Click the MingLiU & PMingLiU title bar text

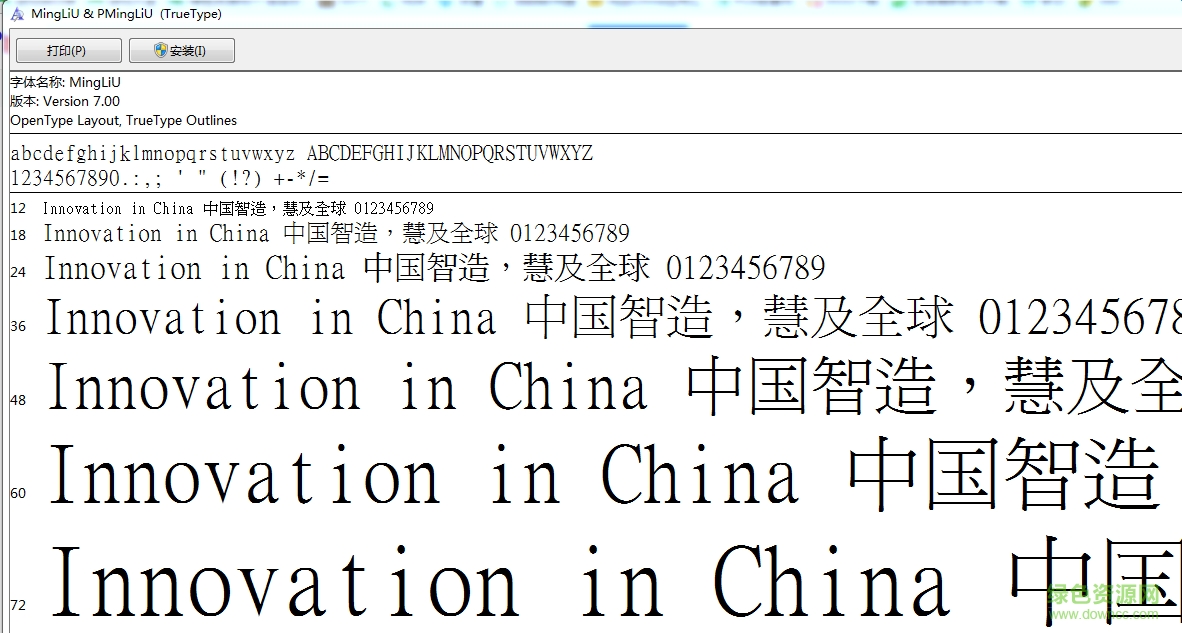(x=125, y=13)
